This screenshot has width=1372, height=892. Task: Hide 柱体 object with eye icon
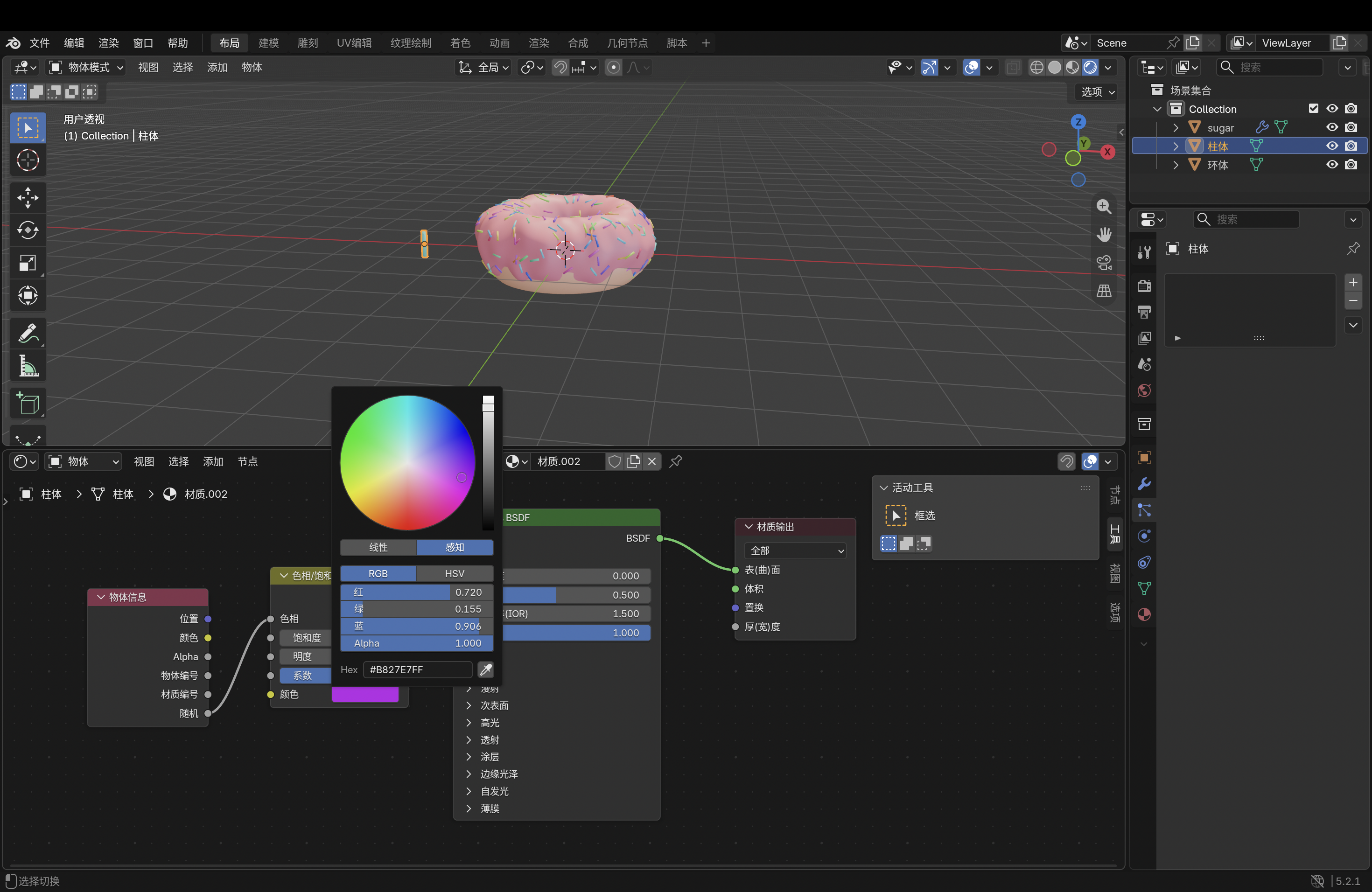1332,146
